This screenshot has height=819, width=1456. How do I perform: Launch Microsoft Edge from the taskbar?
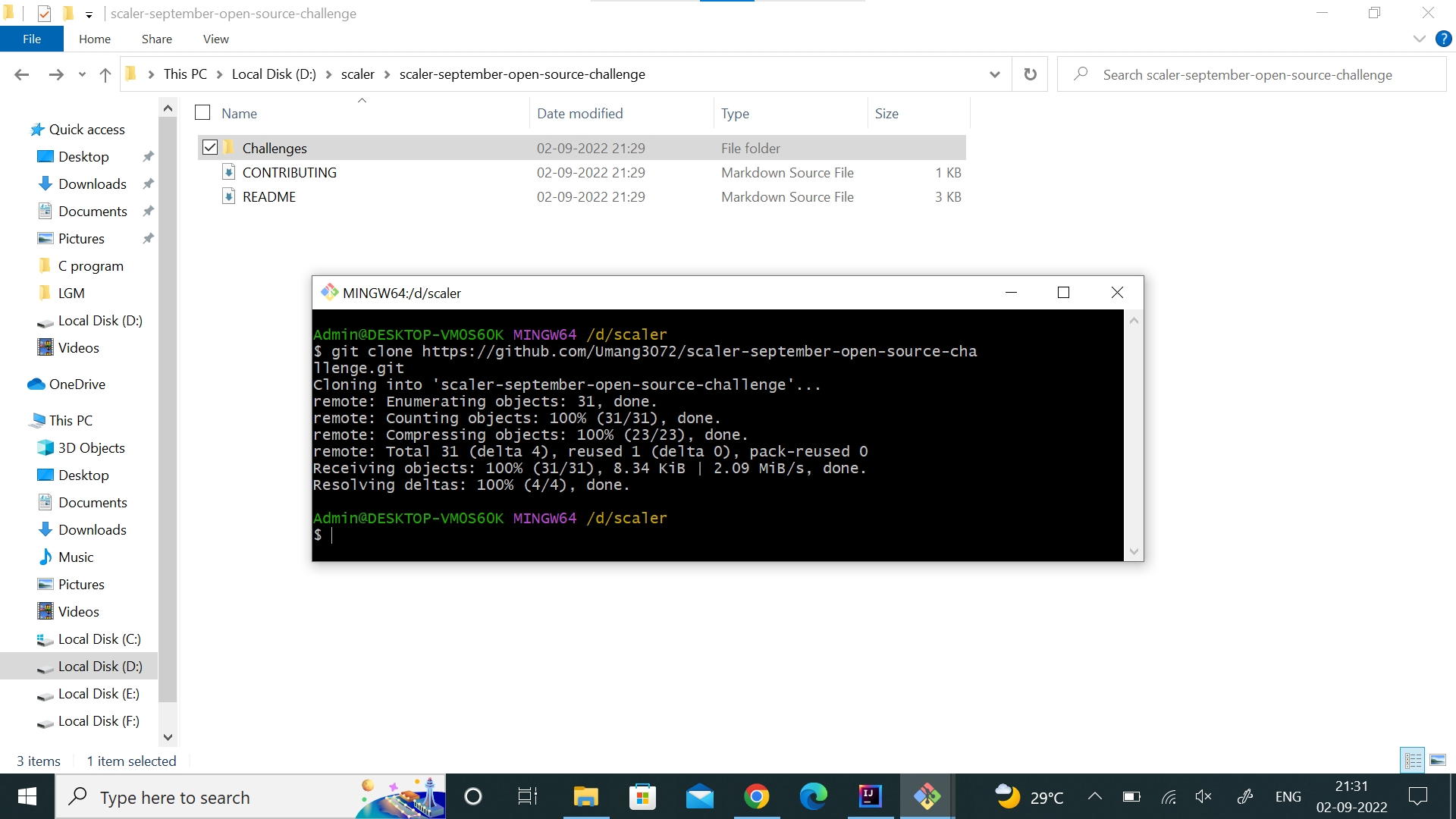click(813, 797)
